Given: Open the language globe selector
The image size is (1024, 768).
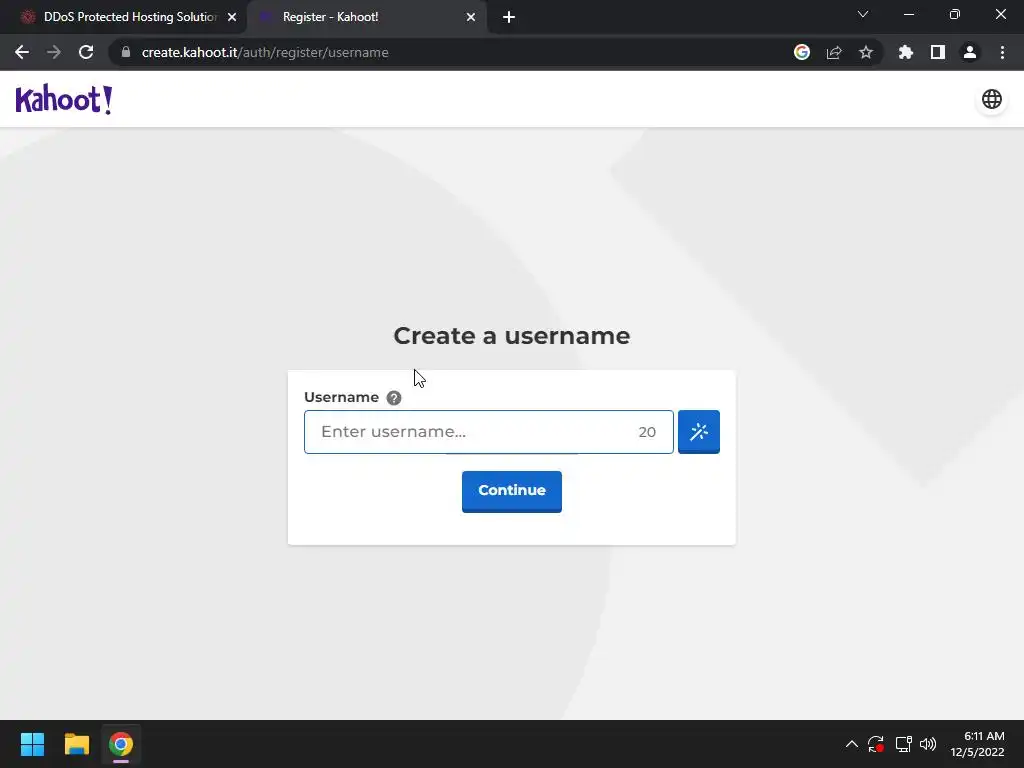Looking at the screenshot, I should (x=991, y=99).
